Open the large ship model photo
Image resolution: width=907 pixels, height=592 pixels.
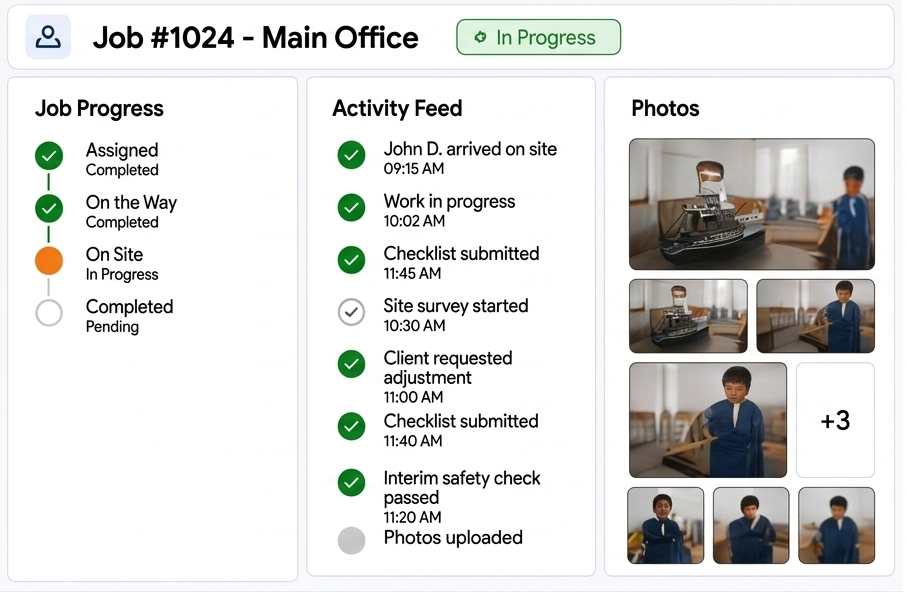pyautogui.click(x=751, y=204)
